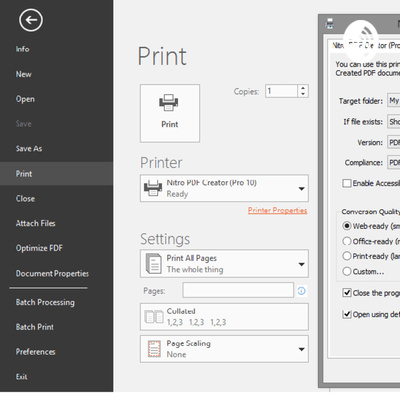400x400 pixels.
Task: Select the Web-ready radio button
Action: pos(347,226)
